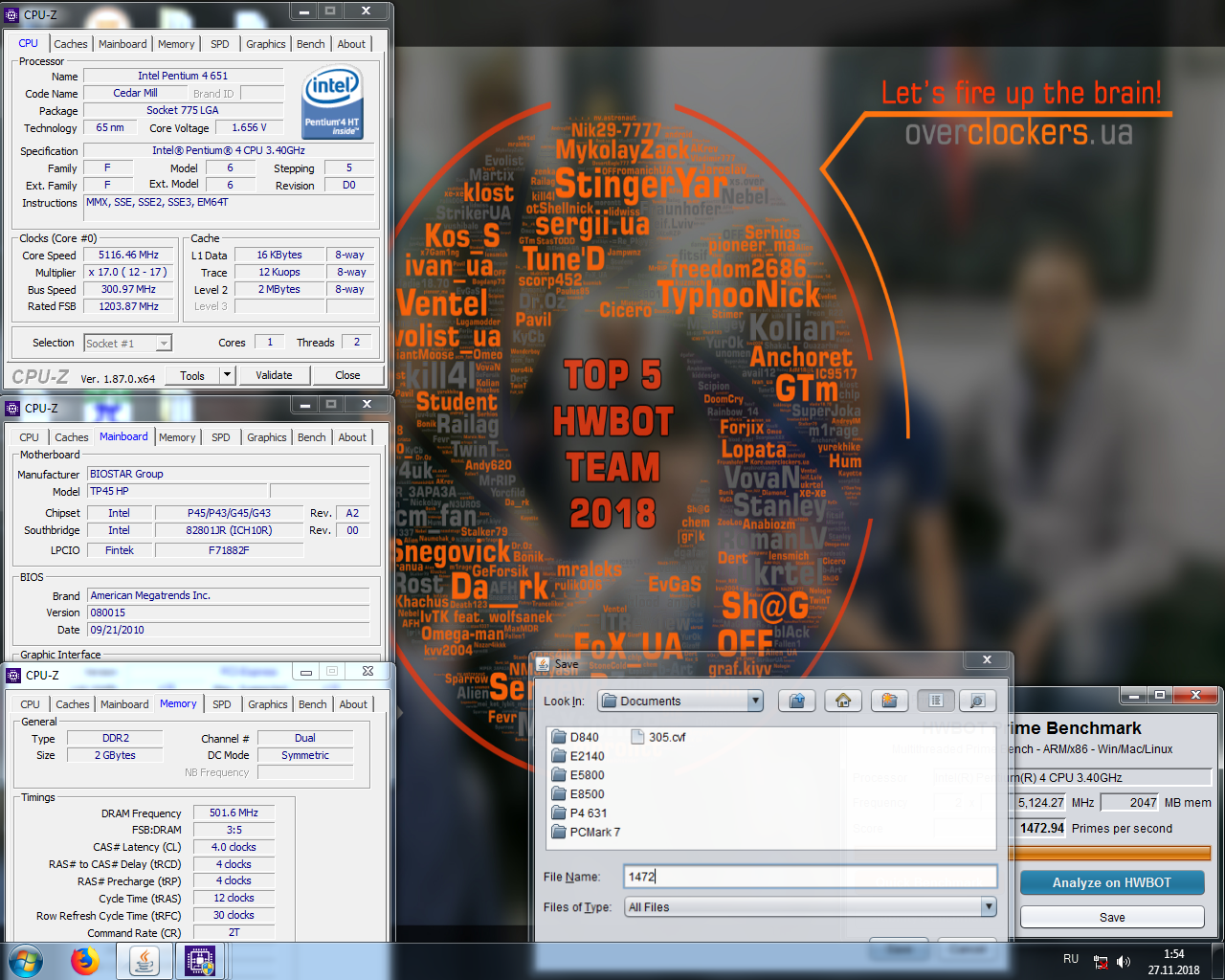Switch Save dialog to List view

936,701
